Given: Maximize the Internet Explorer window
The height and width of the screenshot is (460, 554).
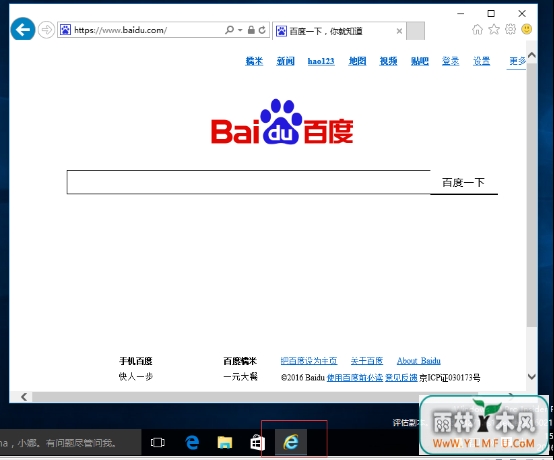Looking at the screenshot, I should (491, 13).
